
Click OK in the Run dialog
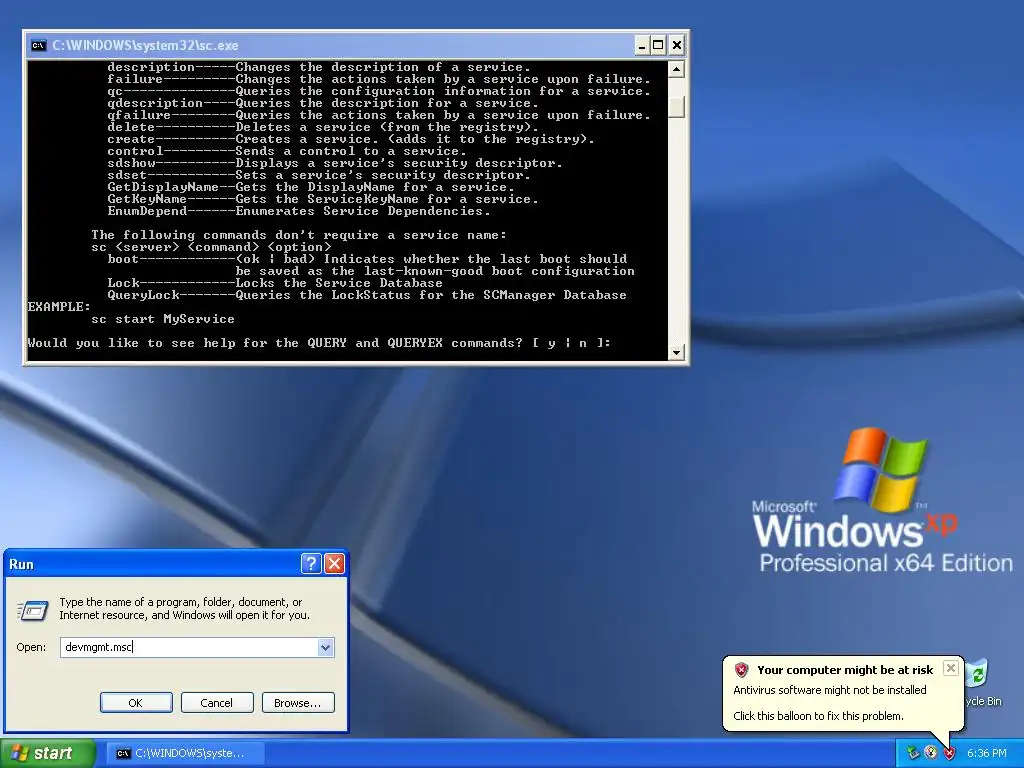point(136,703)
